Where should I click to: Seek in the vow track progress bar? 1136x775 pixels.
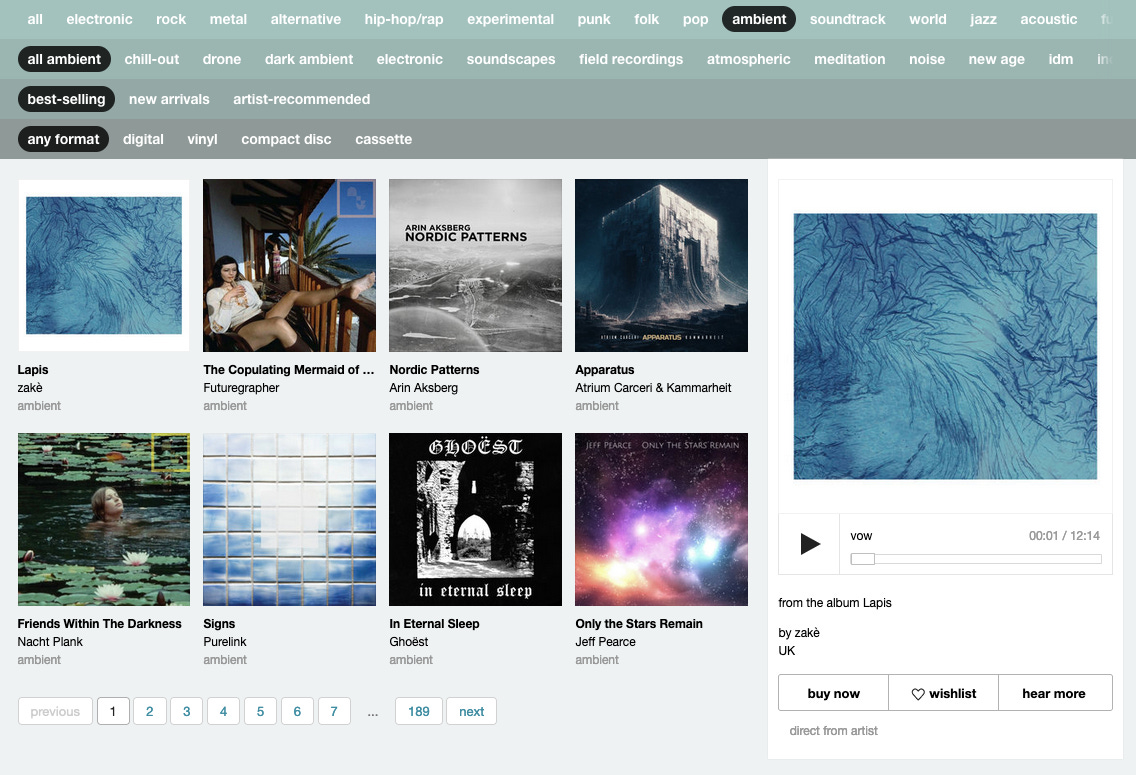(976, 558)
